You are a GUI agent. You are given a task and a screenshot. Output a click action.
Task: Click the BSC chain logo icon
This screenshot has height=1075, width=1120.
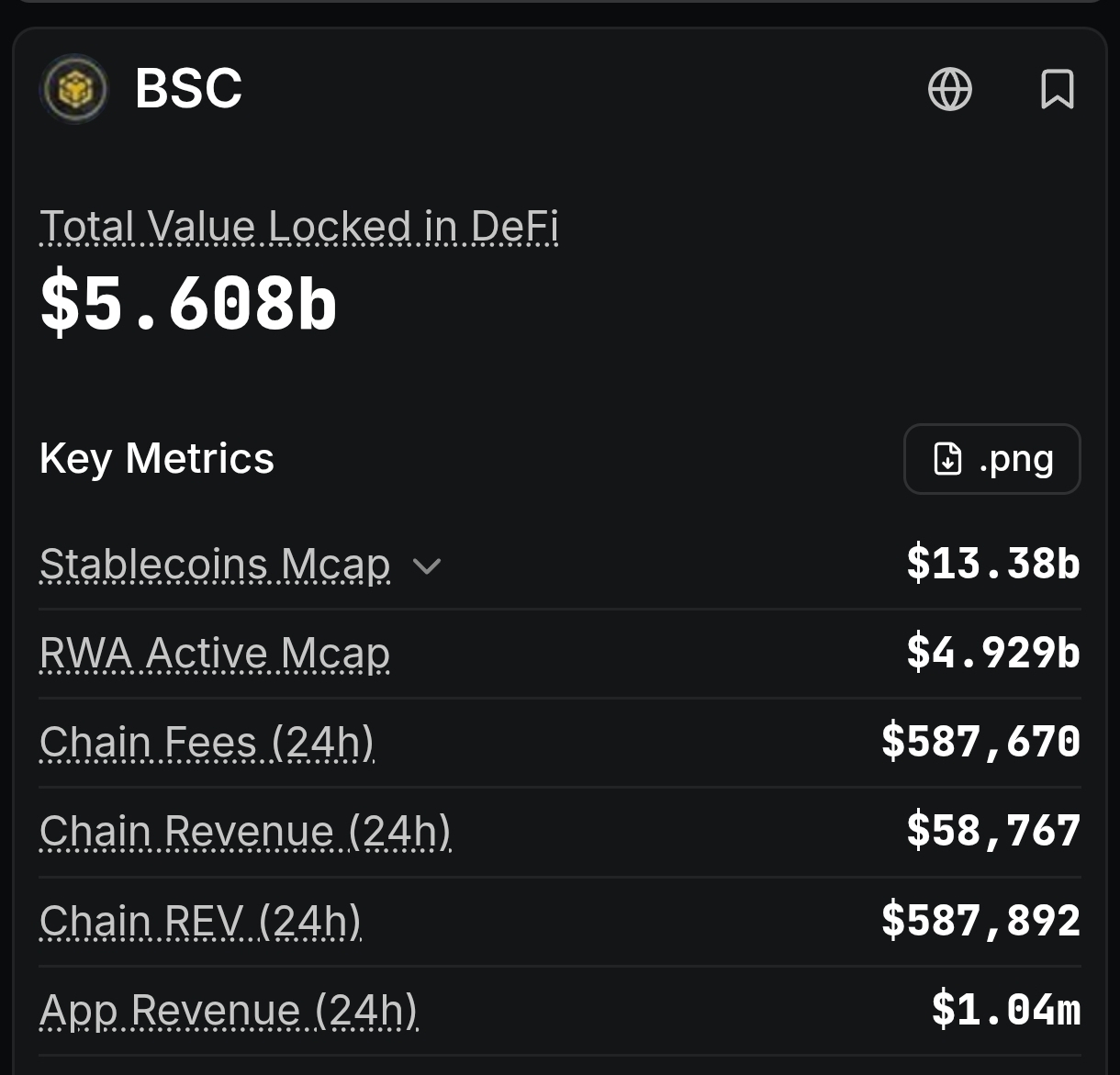[73, 89]
